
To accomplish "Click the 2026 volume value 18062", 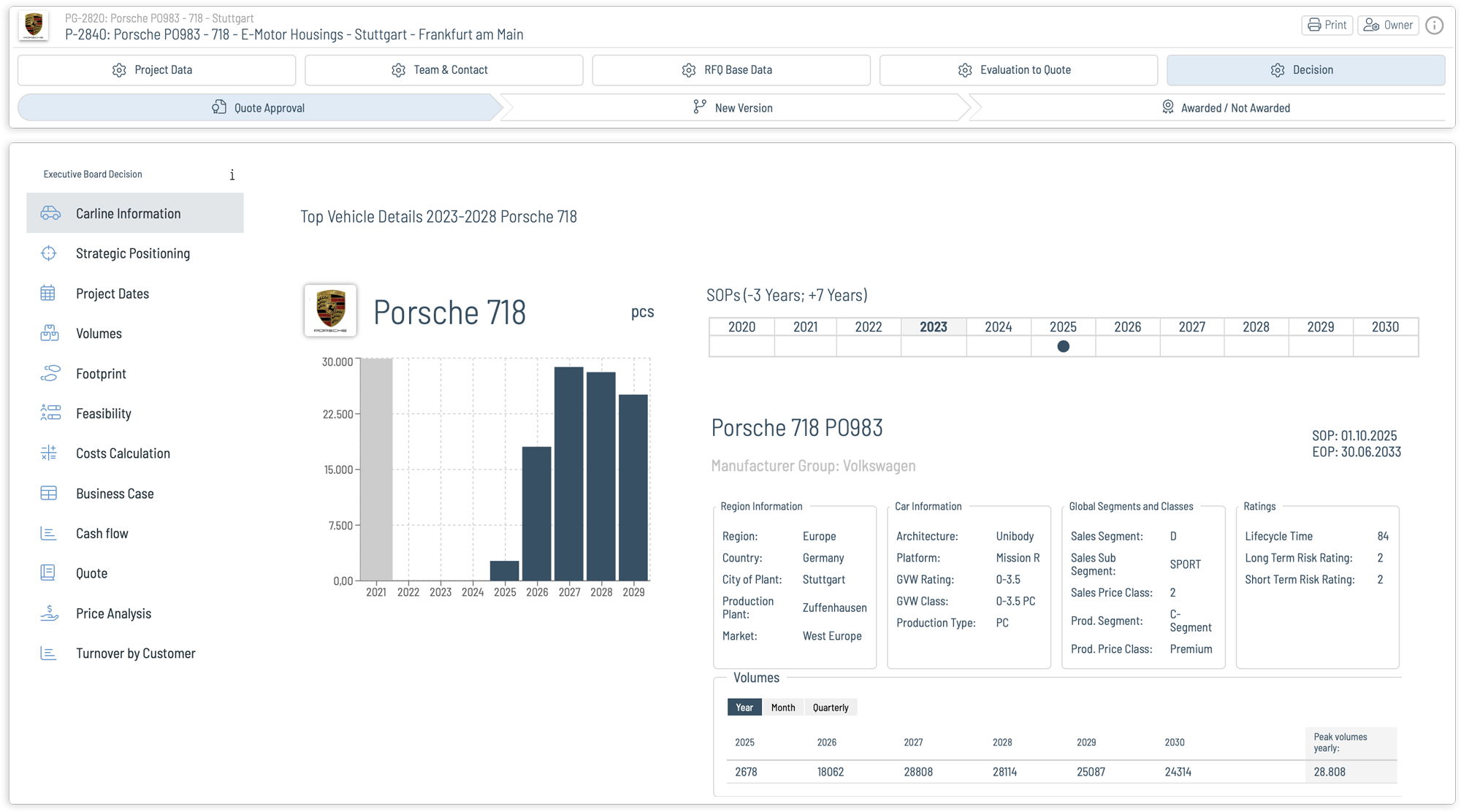I will [x=831, y=772].
